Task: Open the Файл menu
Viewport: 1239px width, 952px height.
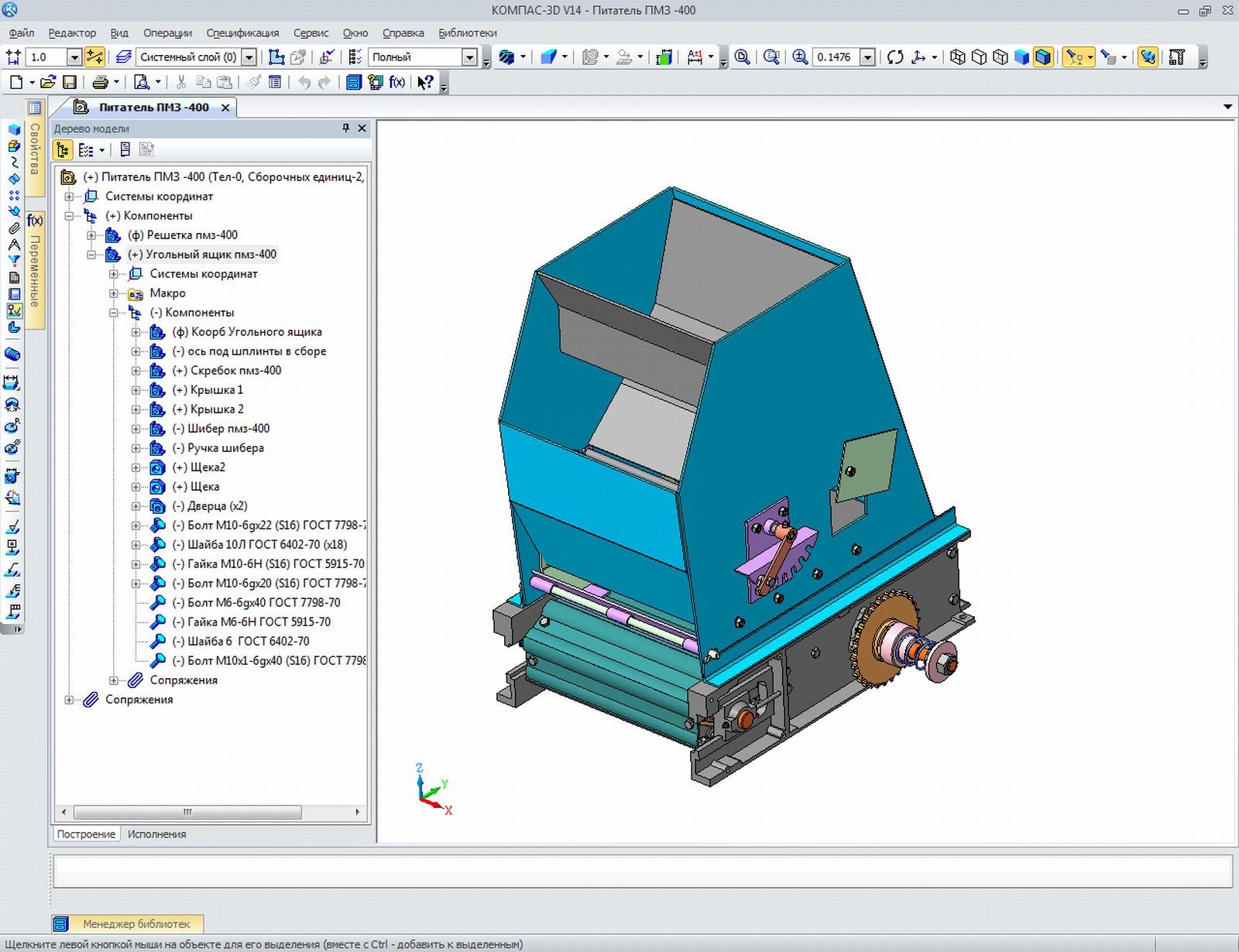Action: pyautogui.click(x=22, y=33)
